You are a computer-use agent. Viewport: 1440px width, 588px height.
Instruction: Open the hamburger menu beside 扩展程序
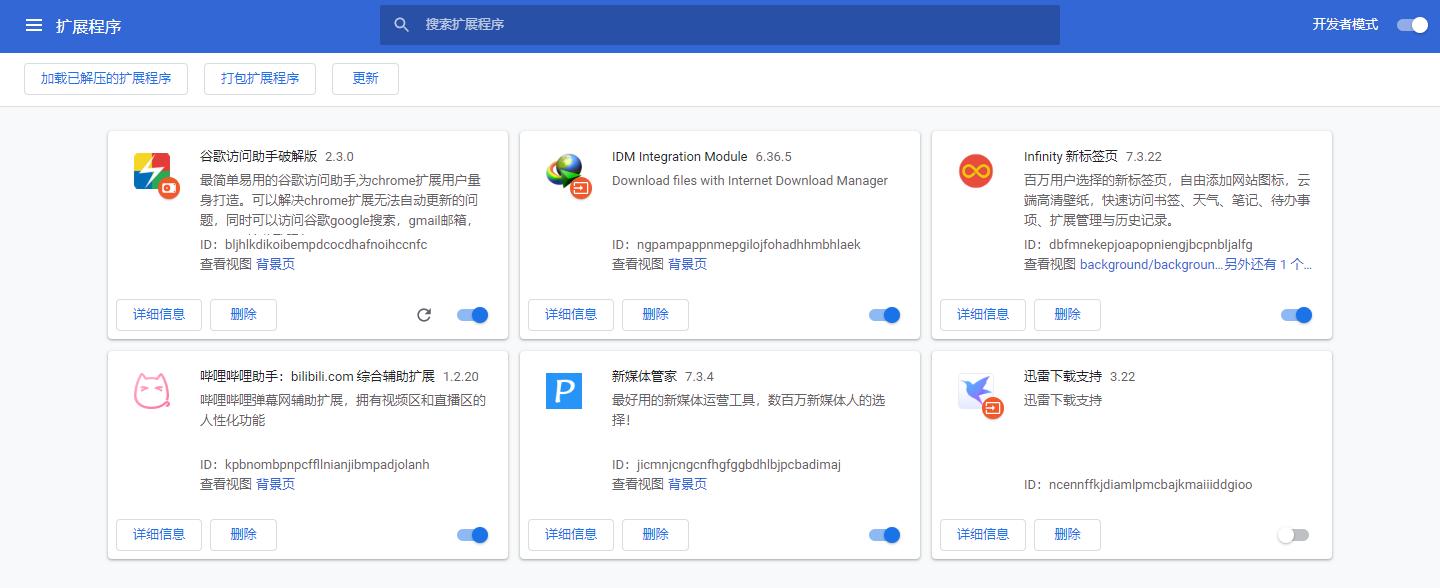pos(33,26)
